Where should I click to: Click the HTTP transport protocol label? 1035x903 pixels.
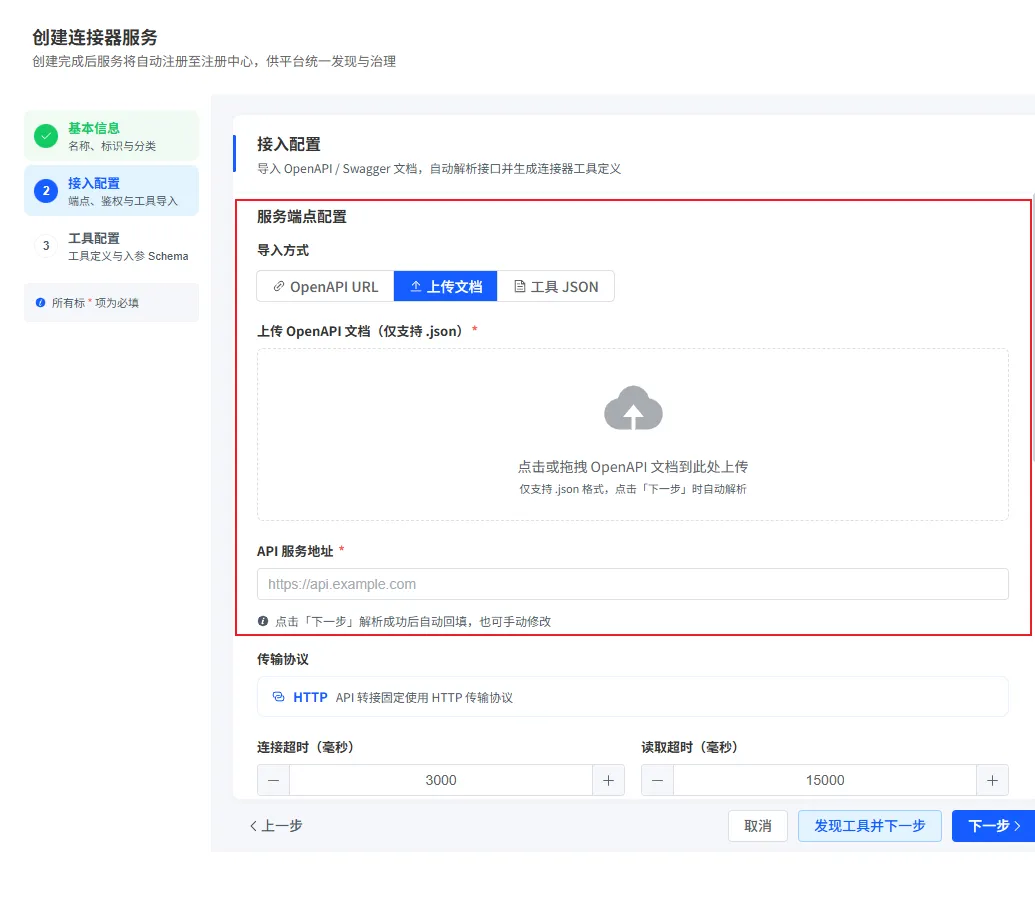click(x=310, y=697)
